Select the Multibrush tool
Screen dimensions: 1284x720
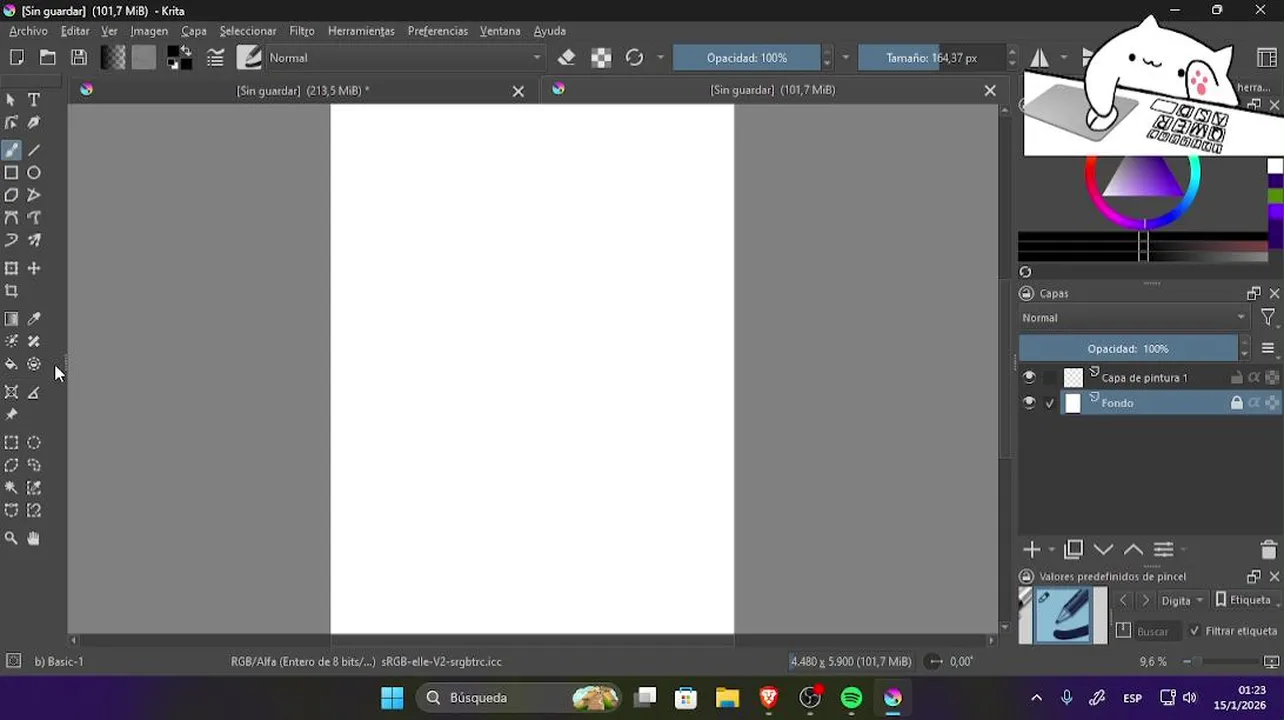point(34,240)
